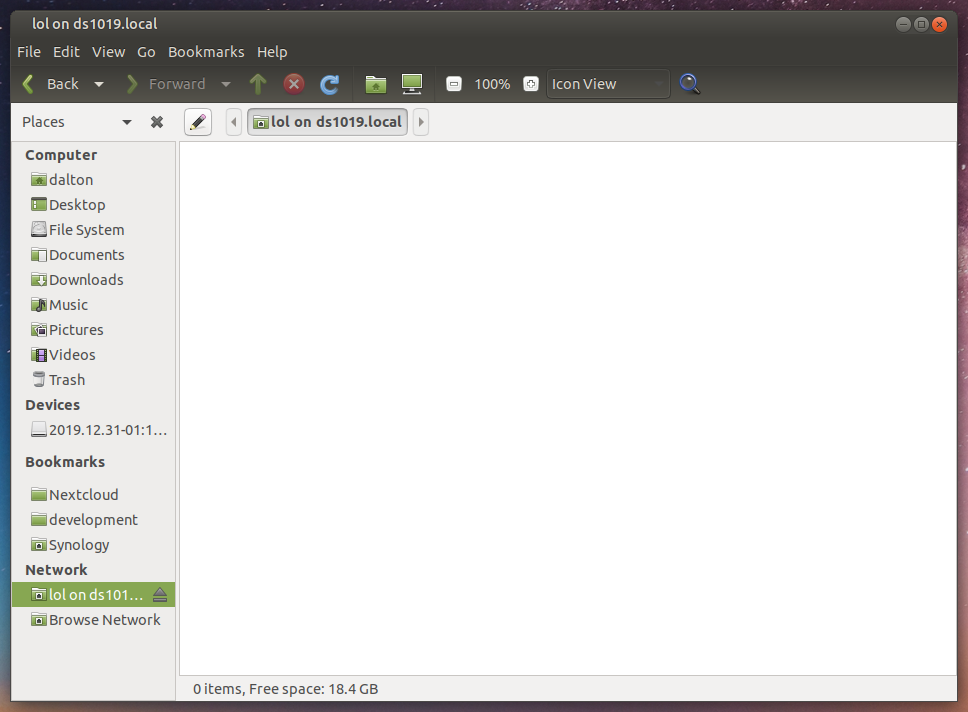968x712 pixels.
Task: Click the Network section header
Action: point(56,570)
